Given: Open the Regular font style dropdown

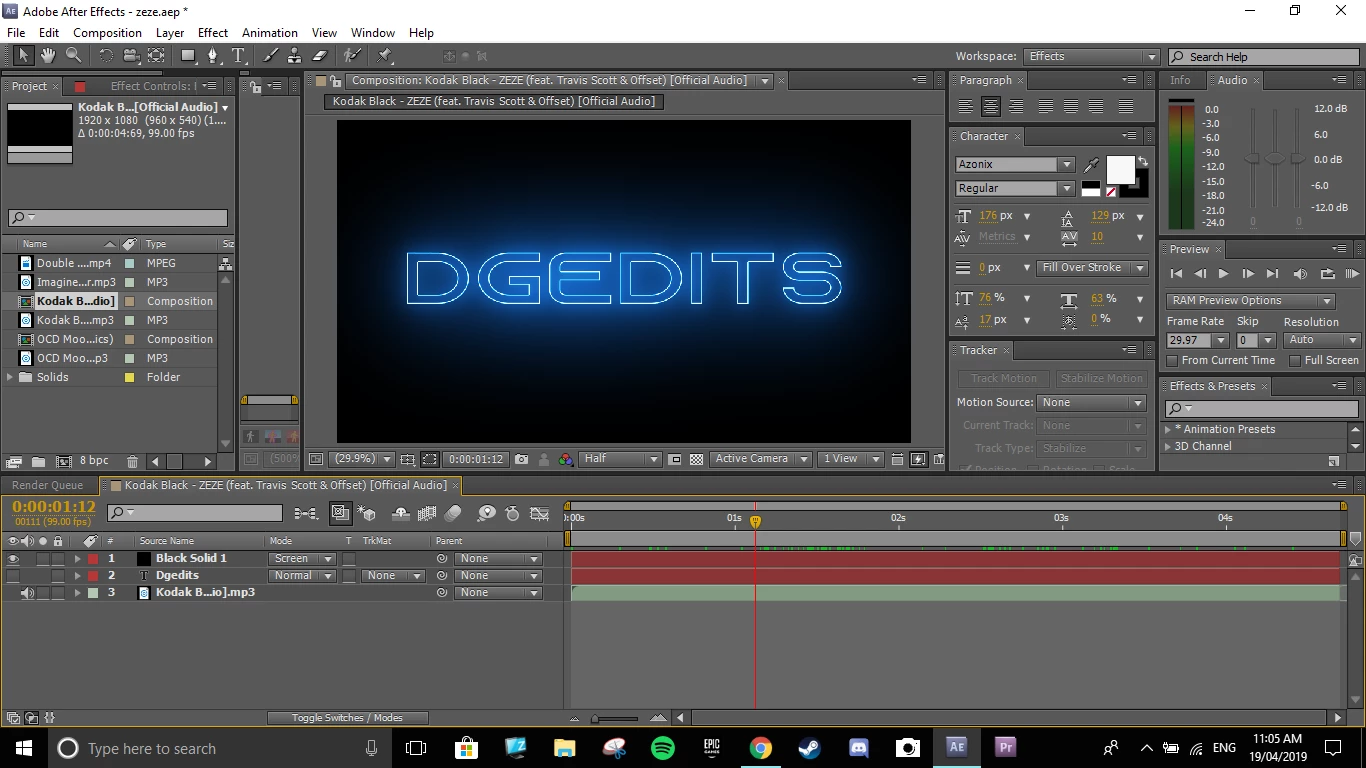Looking at the screenshot, I should [1066, 188].
